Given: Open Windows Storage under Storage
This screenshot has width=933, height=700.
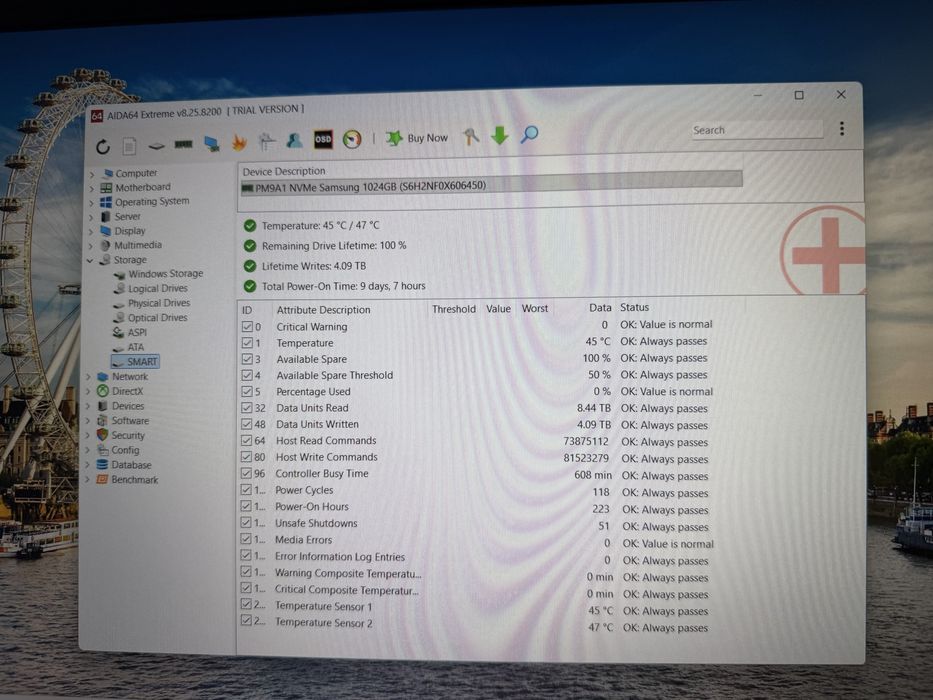Looking at the screenshot, I should (165, 274).
